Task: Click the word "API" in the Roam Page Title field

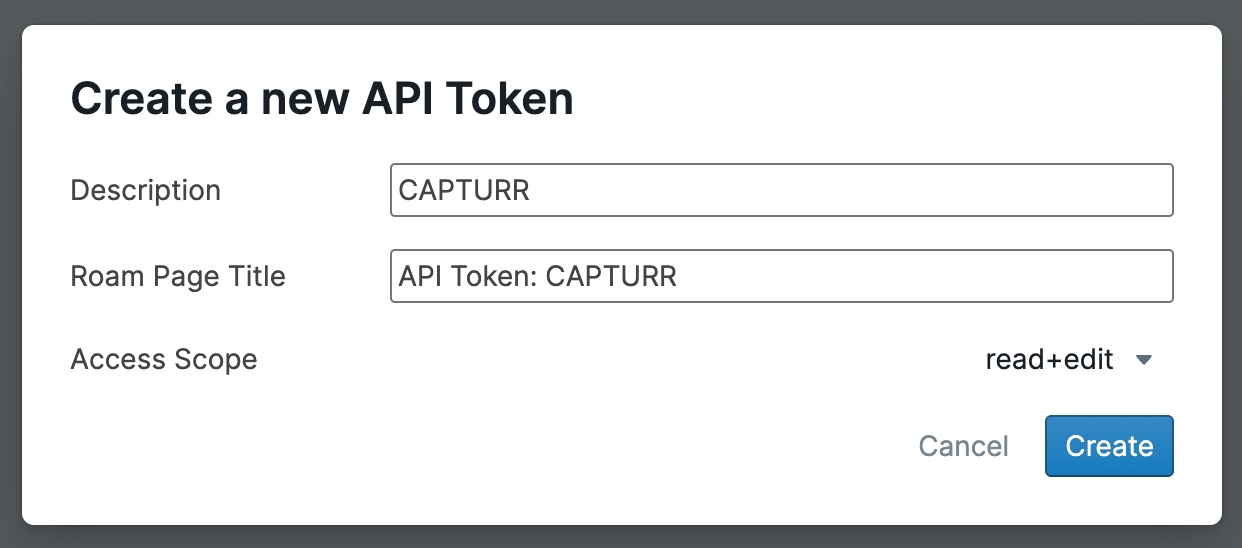Action: coord(420,276)
